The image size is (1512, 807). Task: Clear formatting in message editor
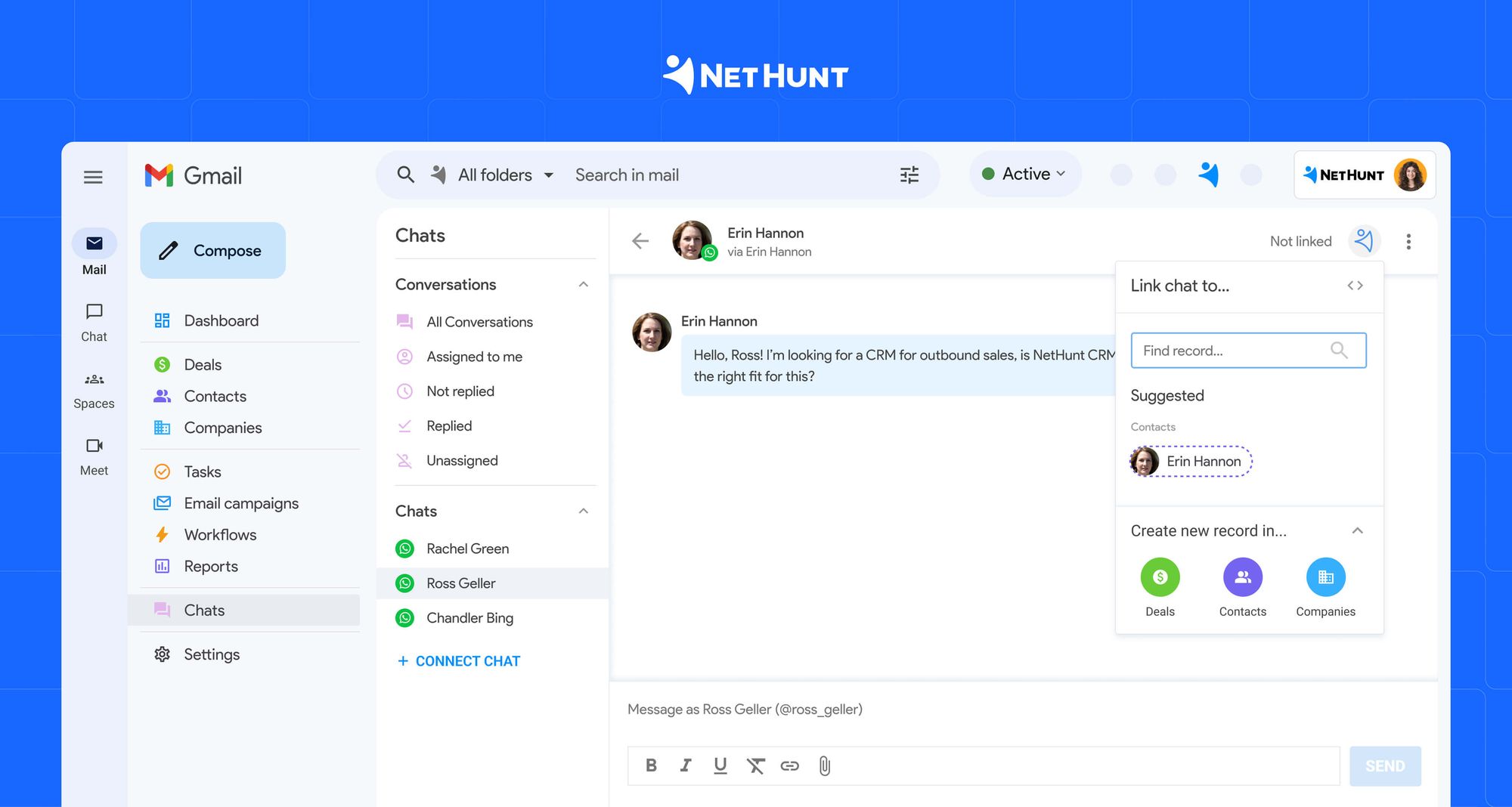point(755,765)
